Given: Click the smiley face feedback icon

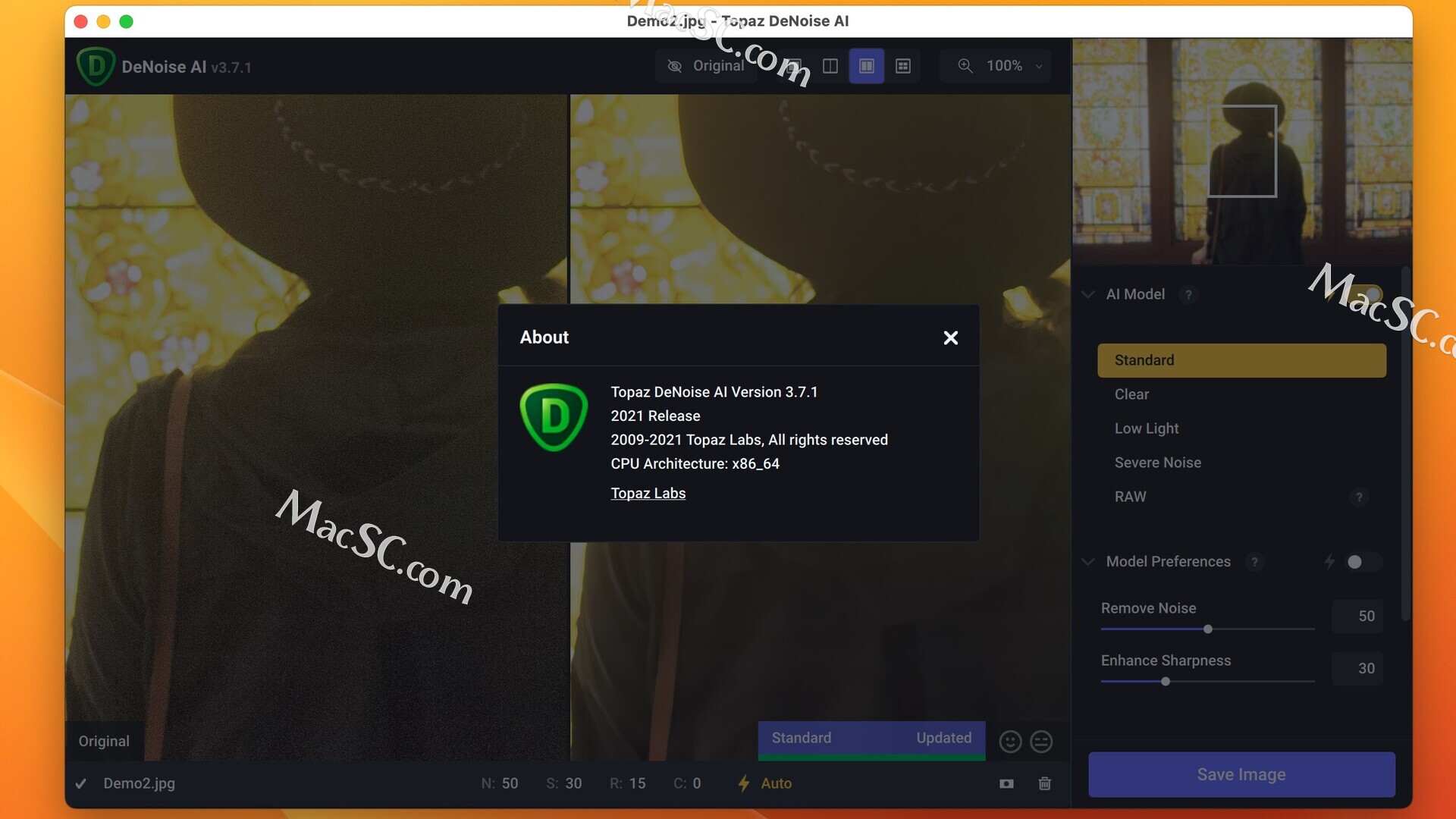Looking at the screenshot, I should [1010, 741].
